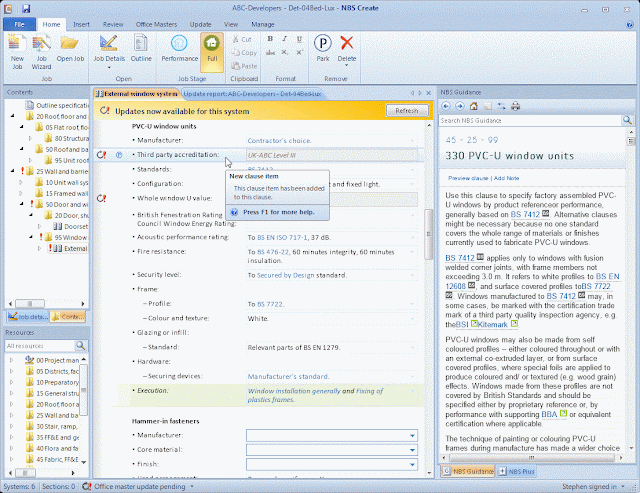
Task: Open the BS EN 12608 guidance link
Action: pos(532,281)
